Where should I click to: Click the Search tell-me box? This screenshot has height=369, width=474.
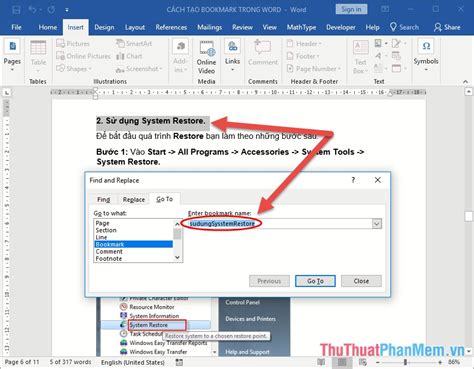(x=404, y=27)
